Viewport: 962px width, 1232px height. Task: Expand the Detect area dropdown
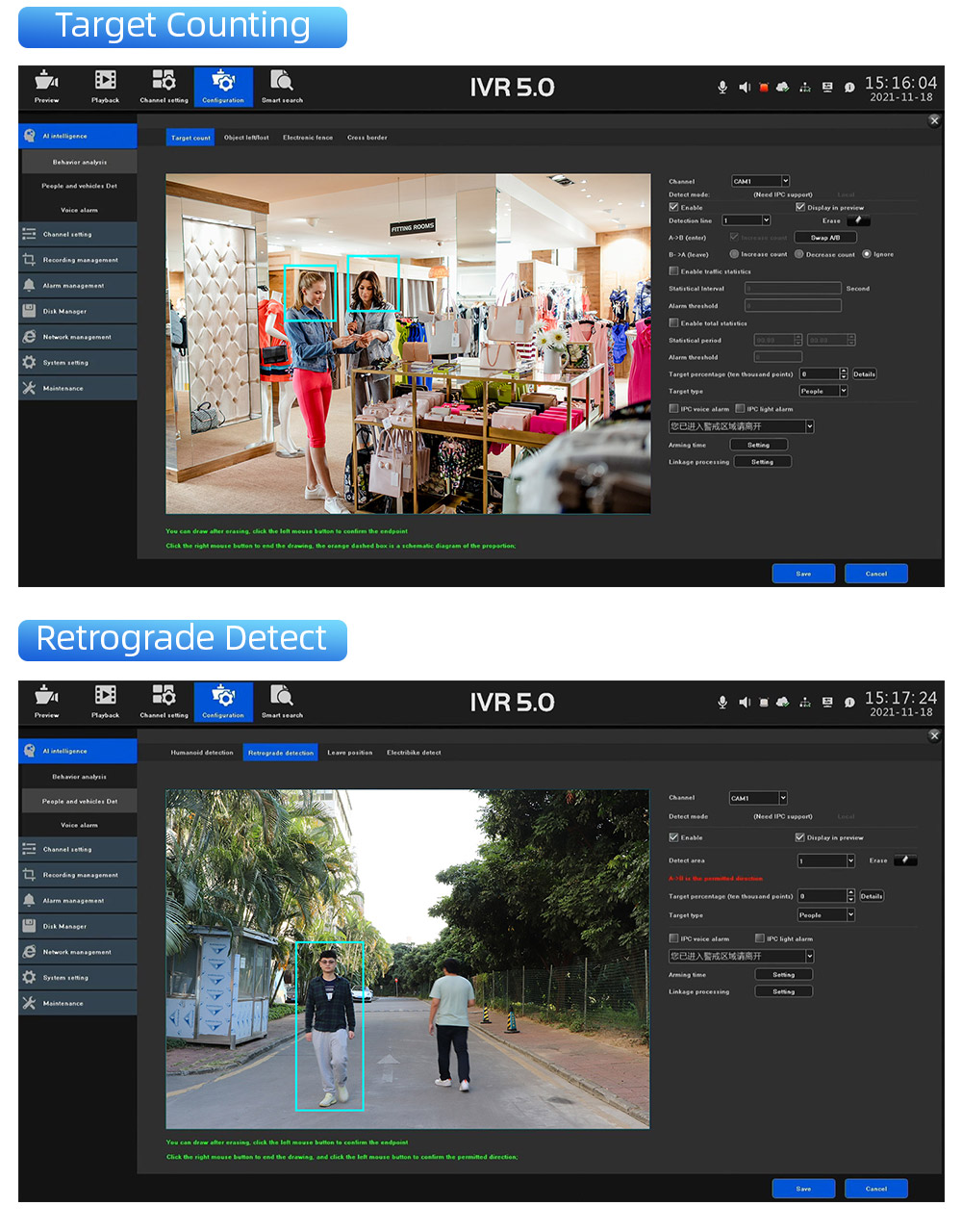(826, 860)
